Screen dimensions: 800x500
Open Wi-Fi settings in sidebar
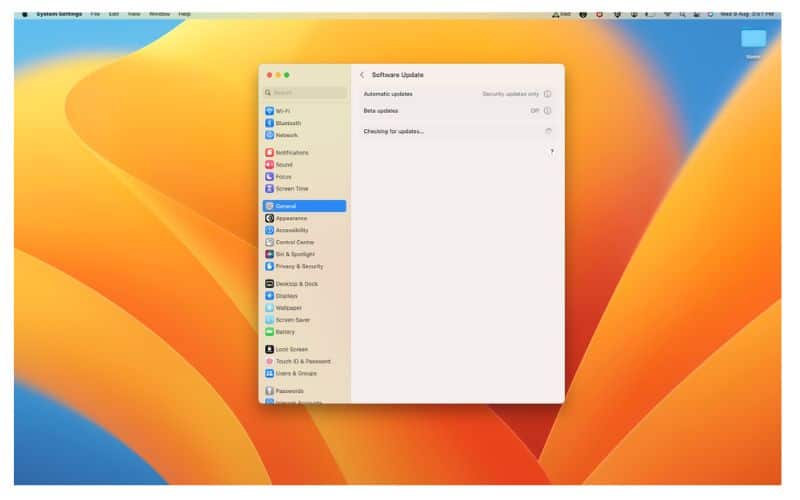pos(283,111)
